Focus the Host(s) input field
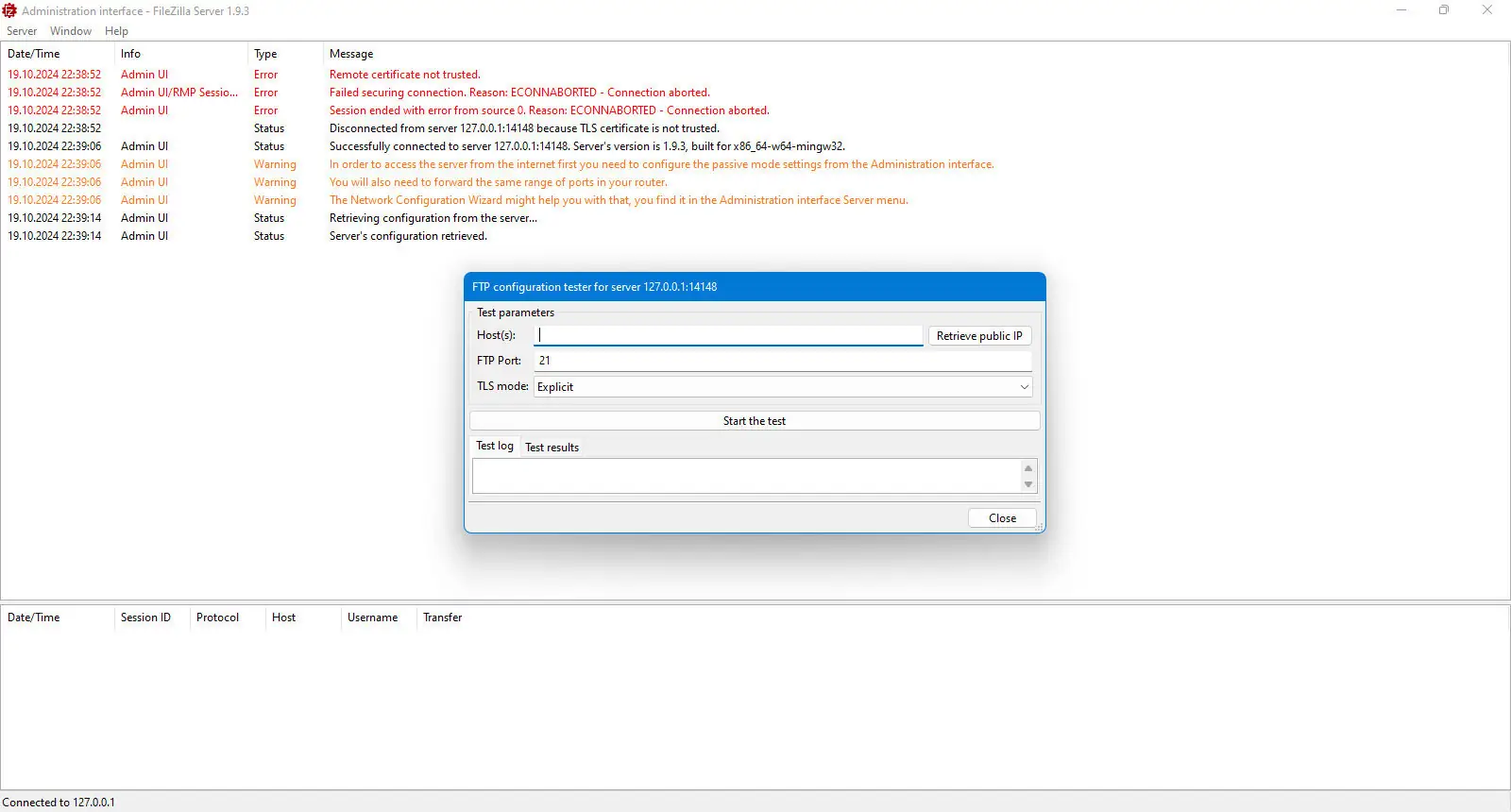Viewport: 1511px width, 812px height. (728, 335)
